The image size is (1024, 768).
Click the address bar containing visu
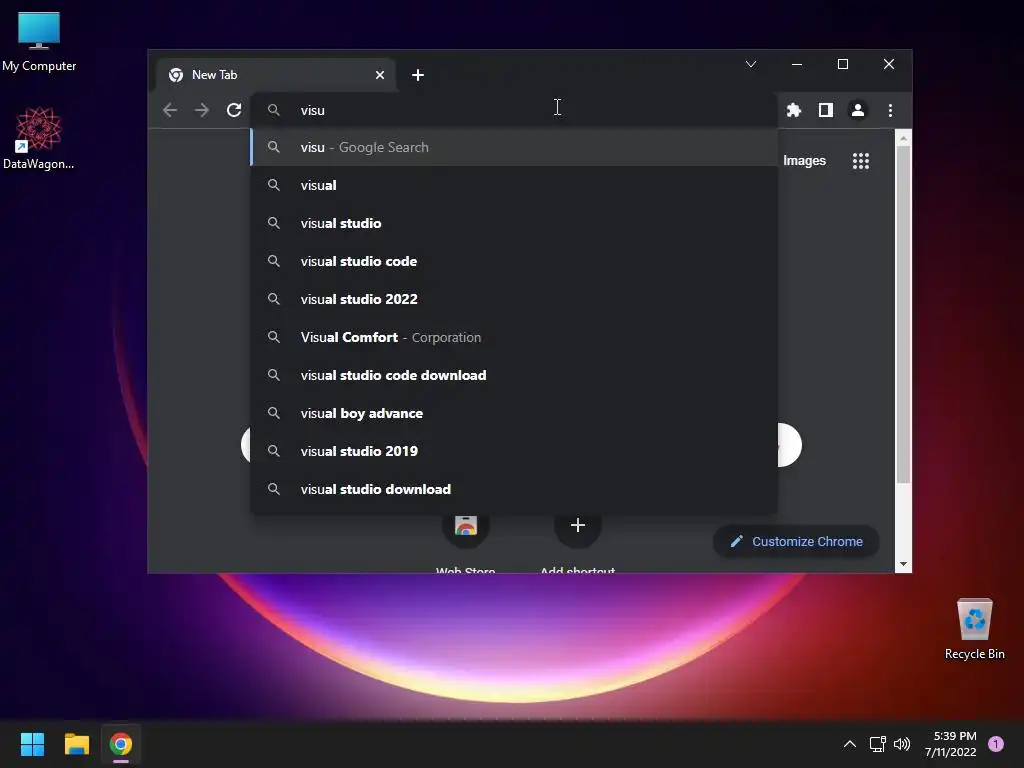click(513, 110)
